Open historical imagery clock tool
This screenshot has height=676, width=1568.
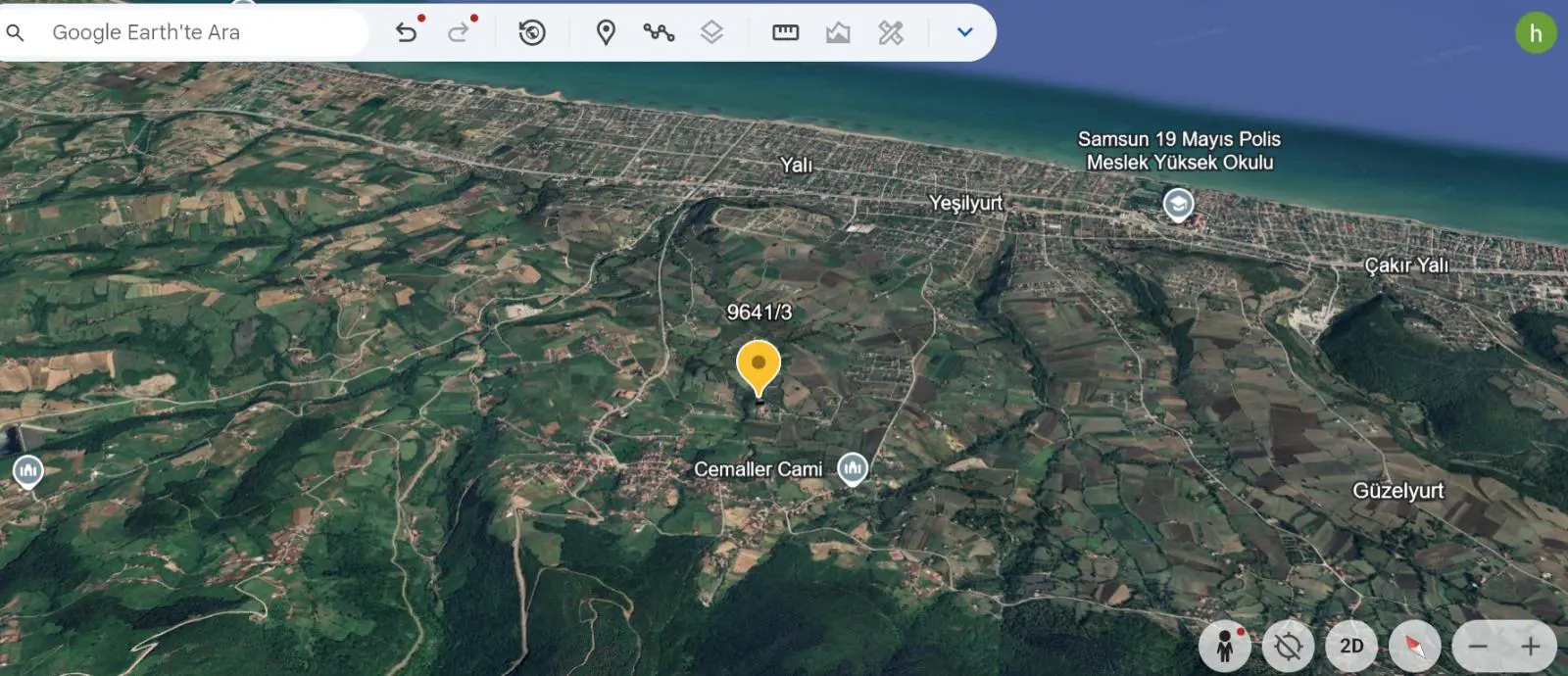532,32
